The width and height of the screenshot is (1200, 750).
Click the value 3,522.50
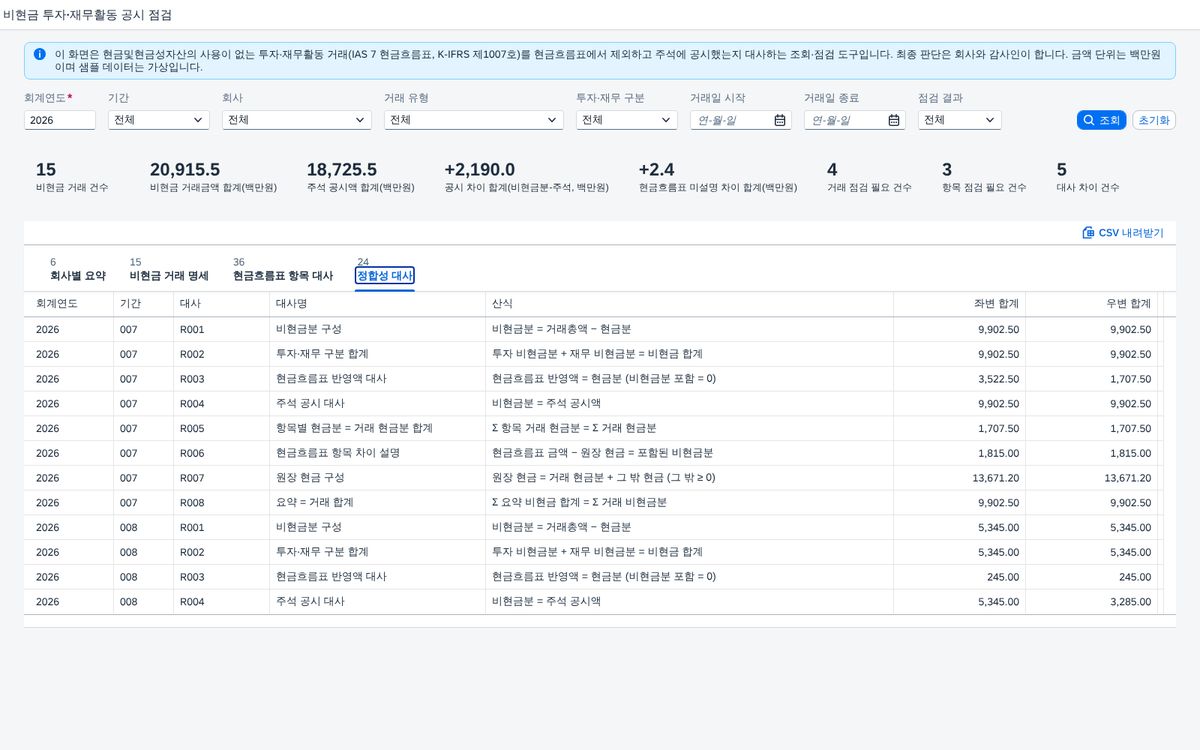(999, 379)
